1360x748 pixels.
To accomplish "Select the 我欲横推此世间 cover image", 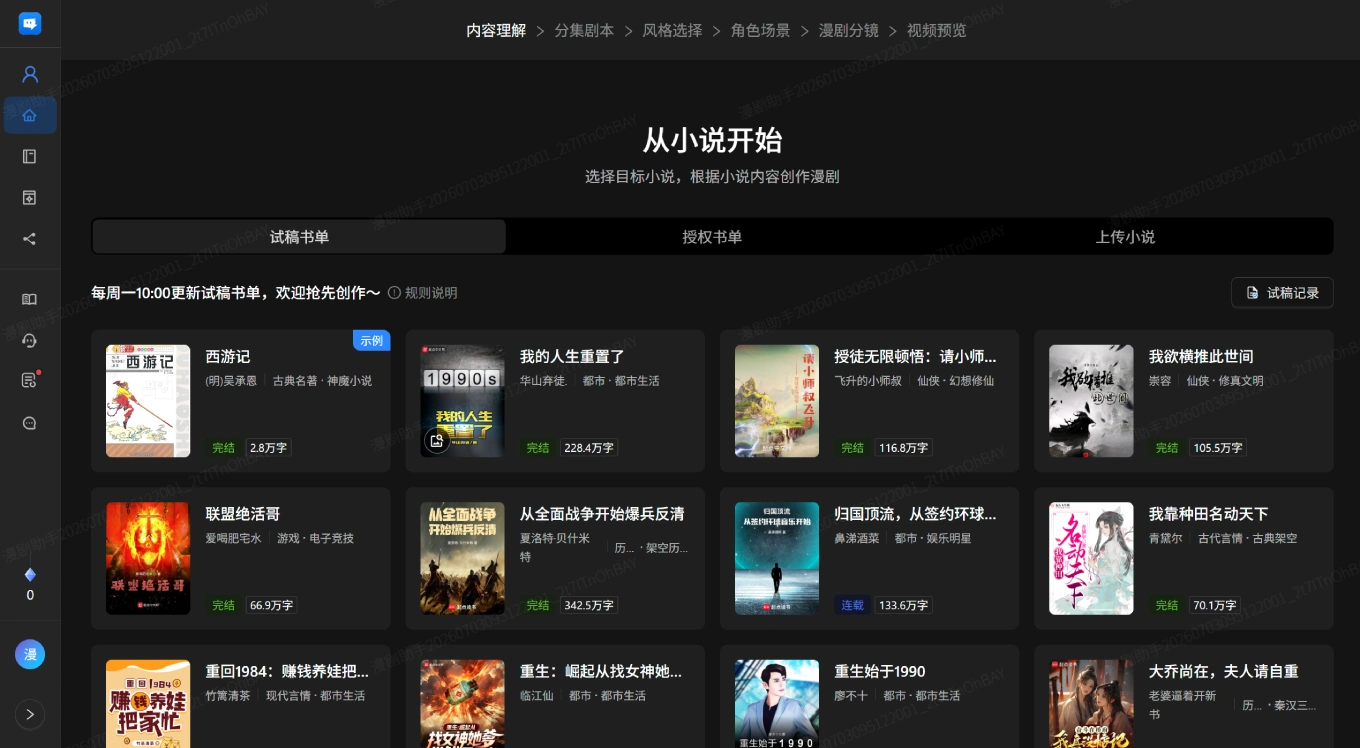I will point(1091,401).
